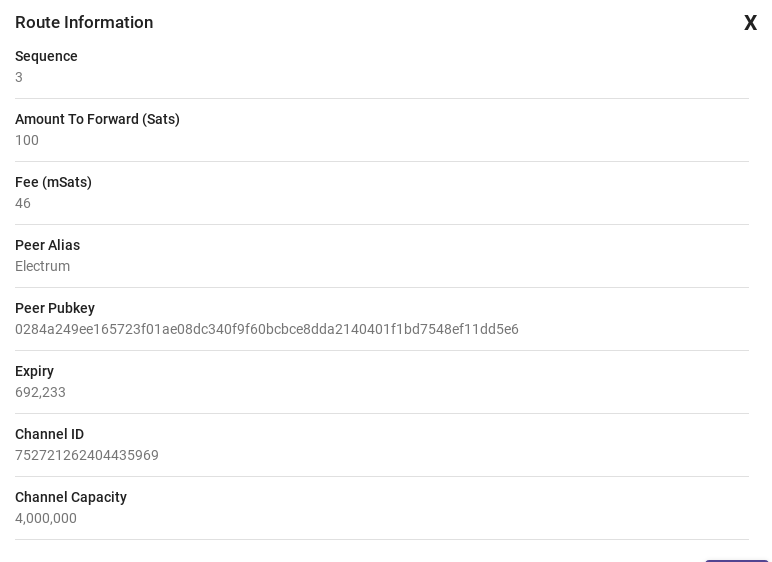Click the Route Information title
Screen dimensions: 772x562
coord(84,22)
